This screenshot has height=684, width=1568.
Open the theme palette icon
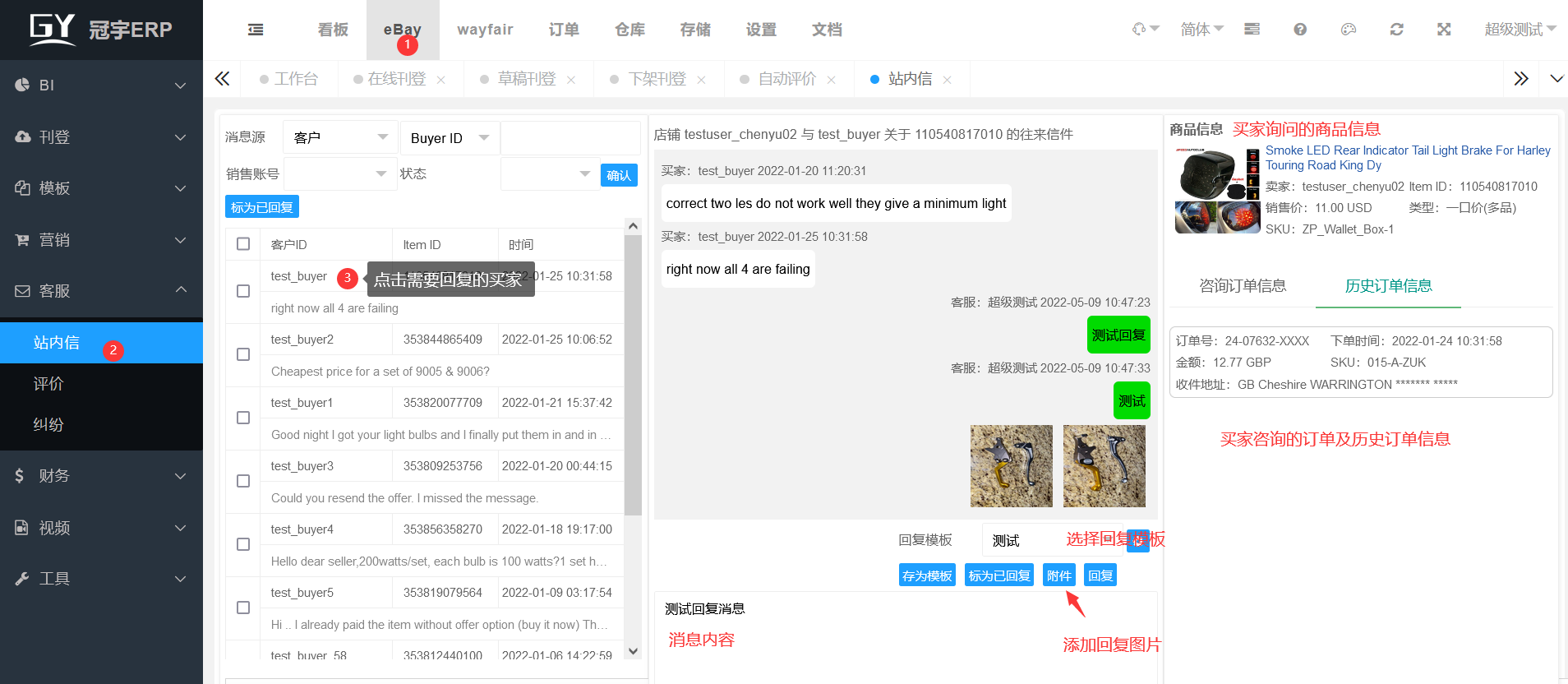(1348, 30)
